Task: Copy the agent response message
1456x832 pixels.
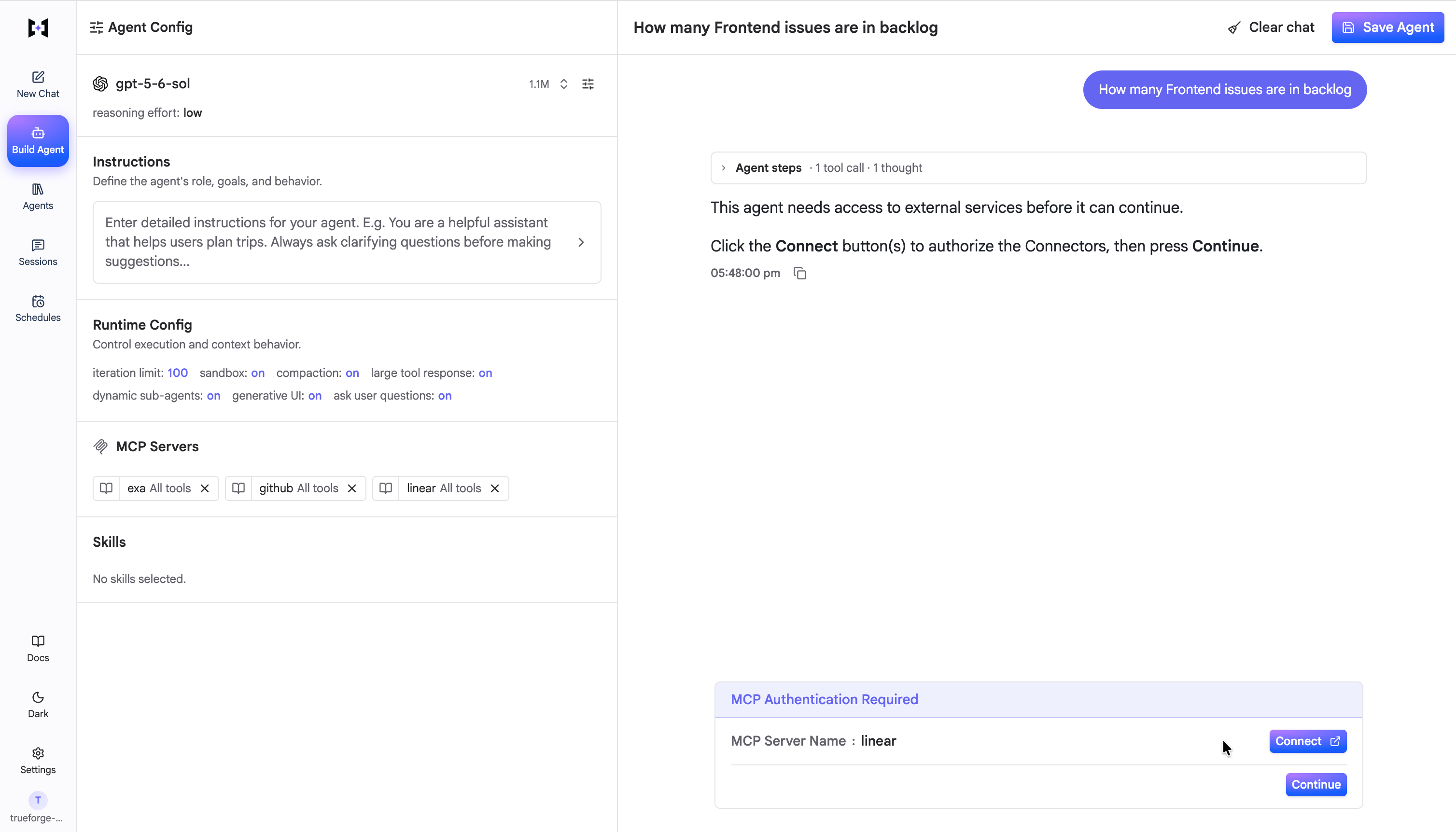Action: click(x=800, y=273)
